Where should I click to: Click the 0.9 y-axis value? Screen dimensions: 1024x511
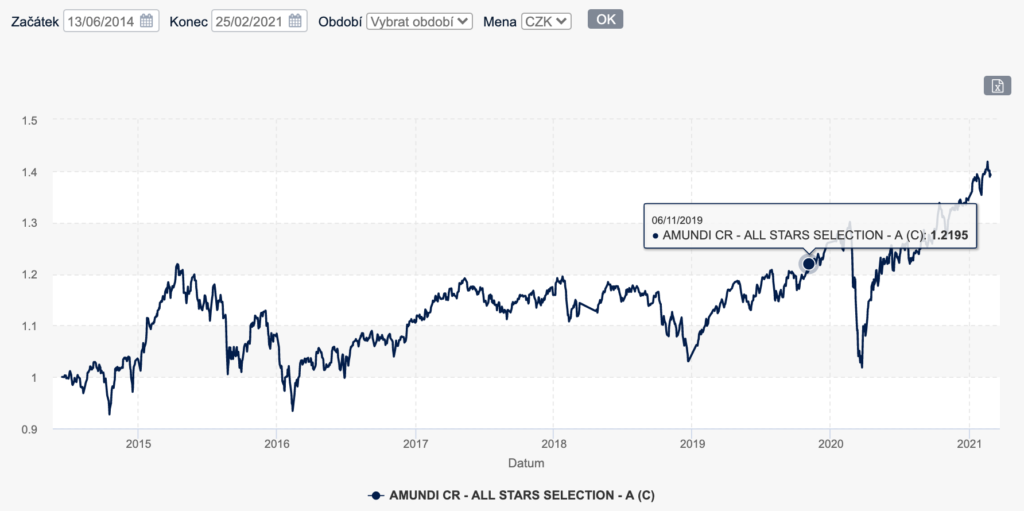click(x=31, y=429)
